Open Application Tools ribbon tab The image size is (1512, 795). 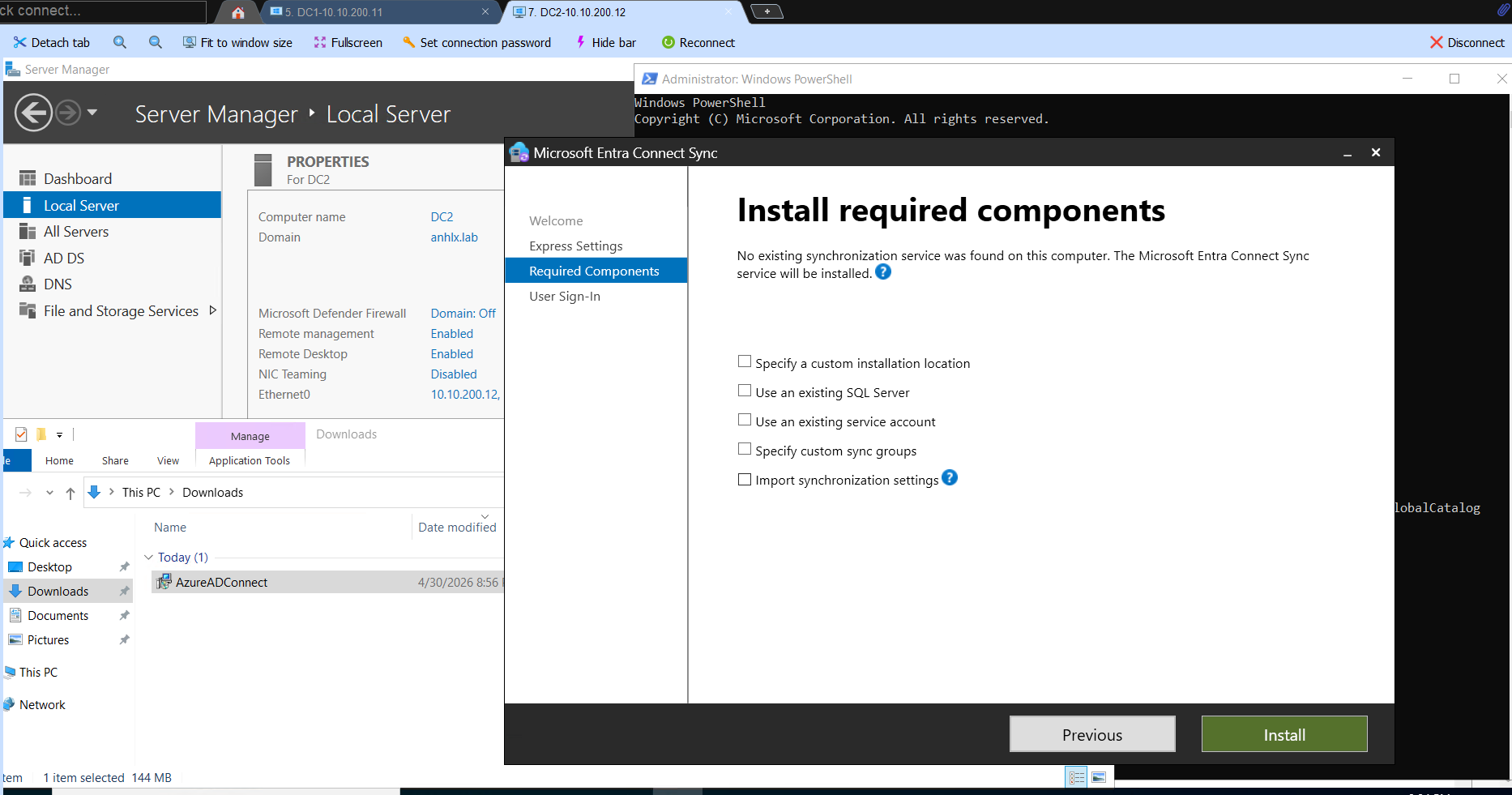click(x=250, y=460)
